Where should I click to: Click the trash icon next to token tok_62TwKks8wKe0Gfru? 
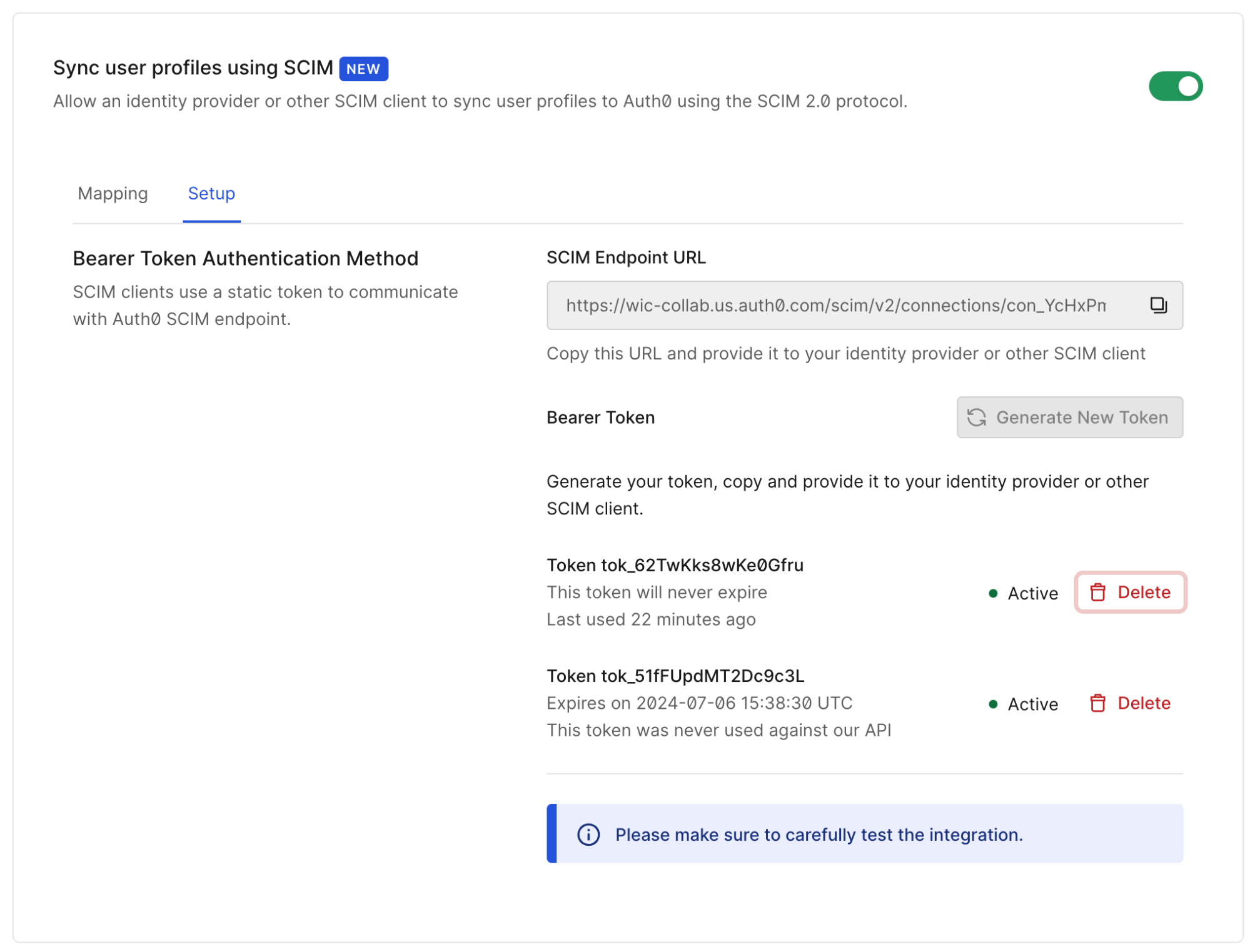pos(1098,593)
